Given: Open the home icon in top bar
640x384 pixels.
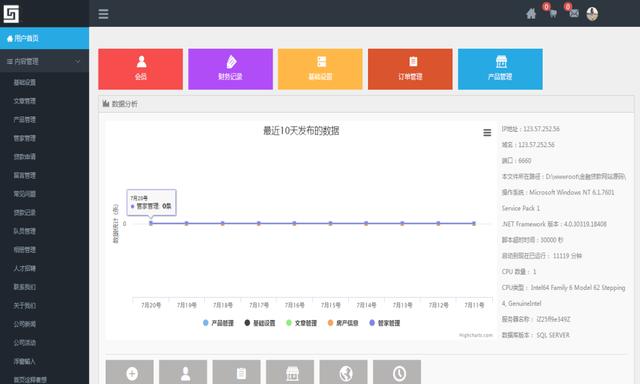Looking at the screenshot, I should pyautogui.click(x=531, y=14).
